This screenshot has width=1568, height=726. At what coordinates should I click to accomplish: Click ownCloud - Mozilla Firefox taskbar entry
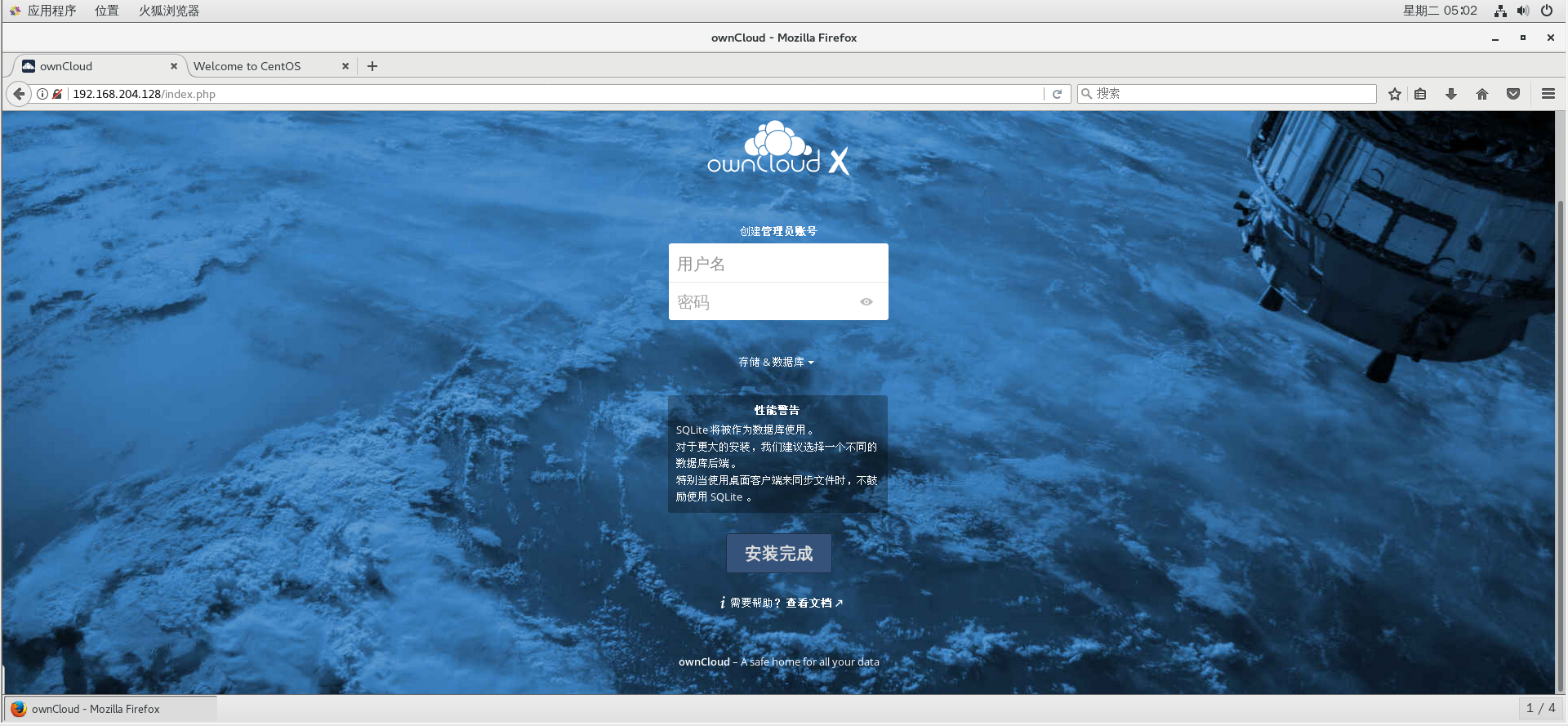click(x=111, y=709)
